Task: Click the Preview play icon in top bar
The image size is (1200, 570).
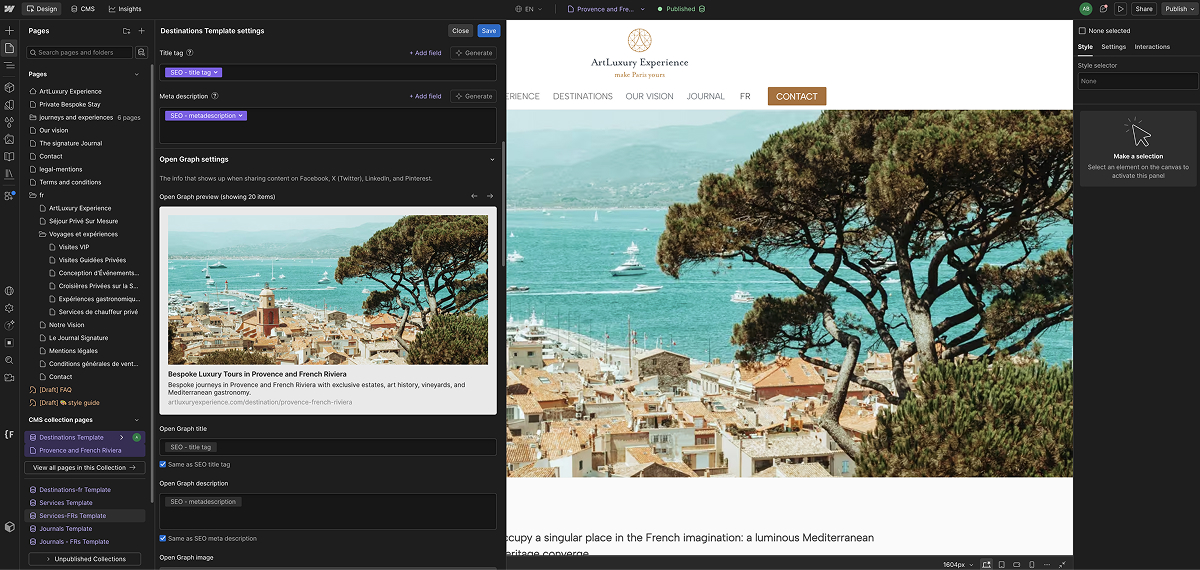Action: [x=1121, y=8]
